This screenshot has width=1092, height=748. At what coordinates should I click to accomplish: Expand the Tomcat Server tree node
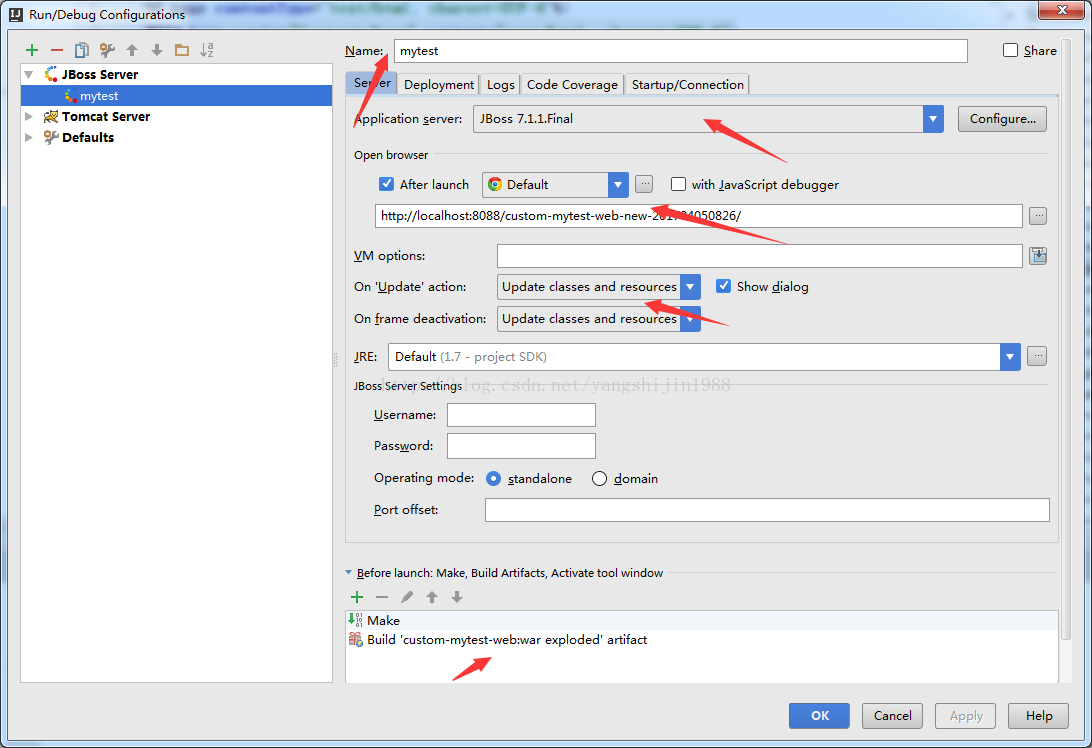(29, 116)
